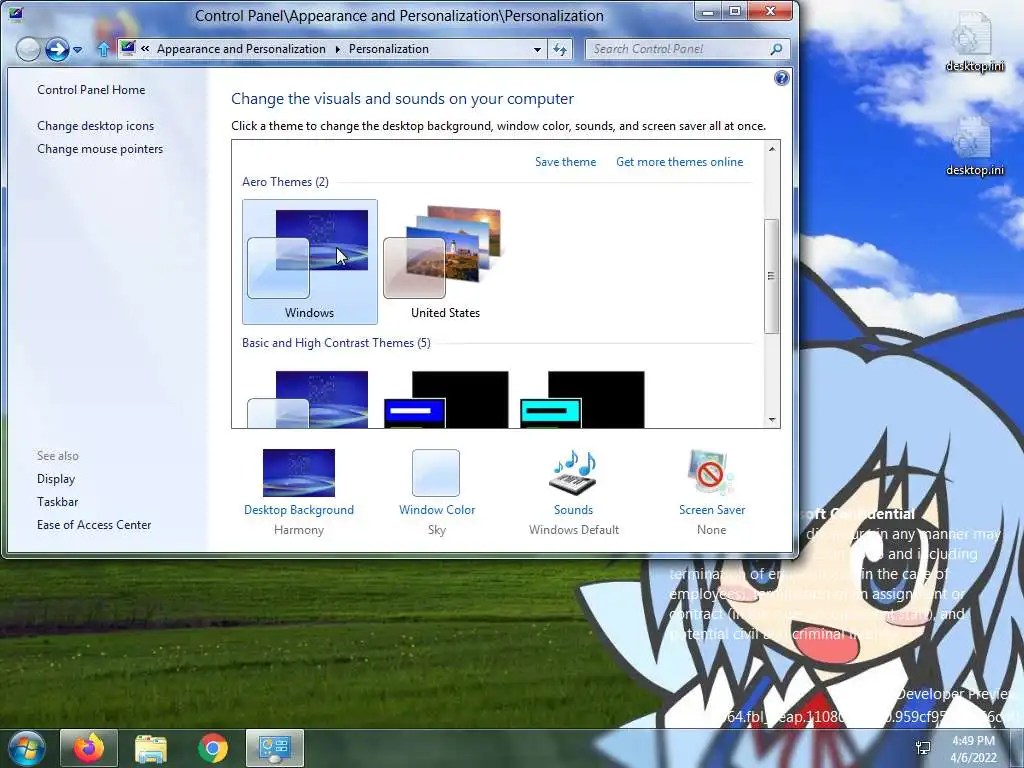Click the theme list scroll up arrow
1024x768 pixels.
click(772, 149)
